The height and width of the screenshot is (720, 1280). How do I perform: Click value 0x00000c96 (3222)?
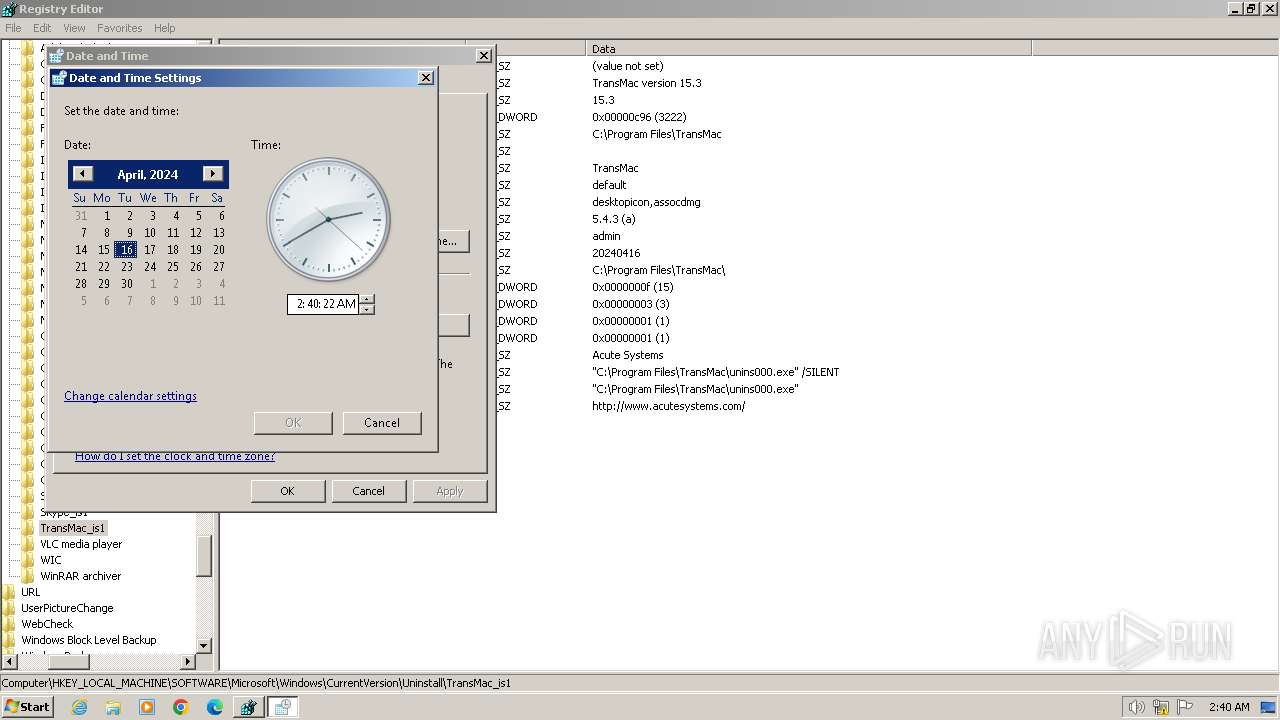639,117
